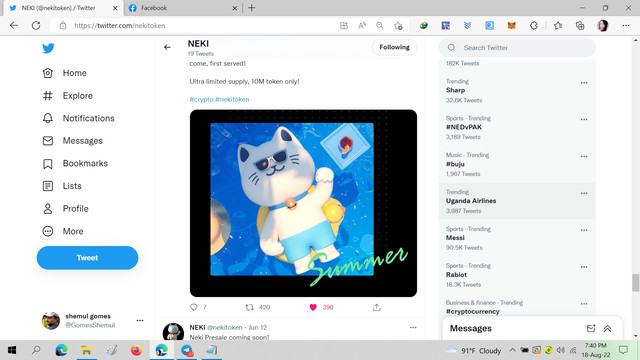Open the #crypto hashtag link
640x360 pixels.
tap(201, 100)
